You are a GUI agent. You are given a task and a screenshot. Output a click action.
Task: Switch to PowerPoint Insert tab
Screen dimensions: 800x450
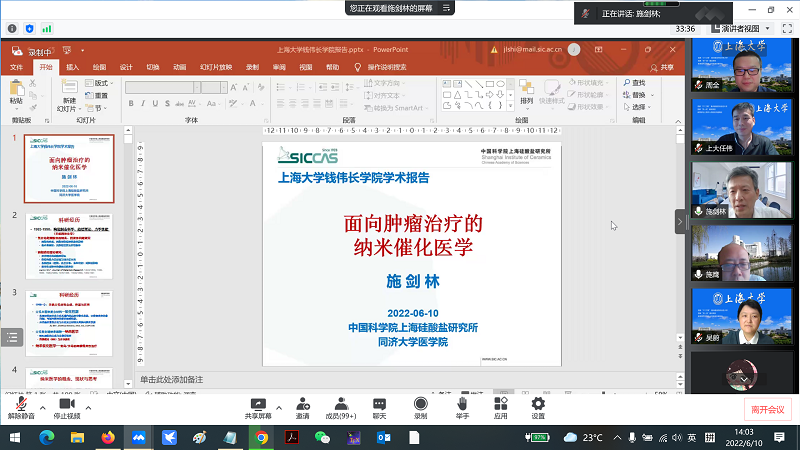[x=72, y=67]
